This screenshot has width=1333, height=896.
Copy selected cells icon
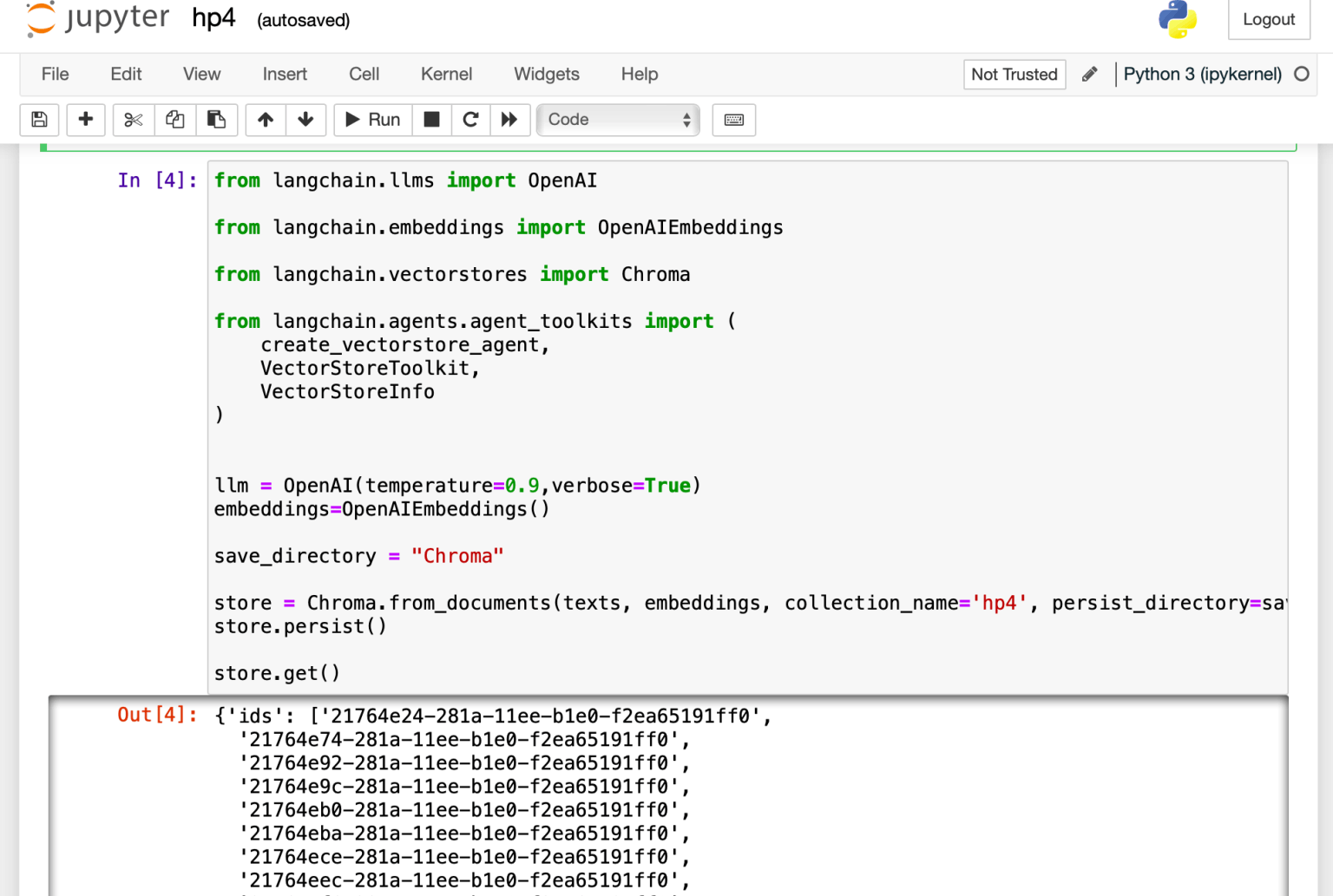(175, 120)
